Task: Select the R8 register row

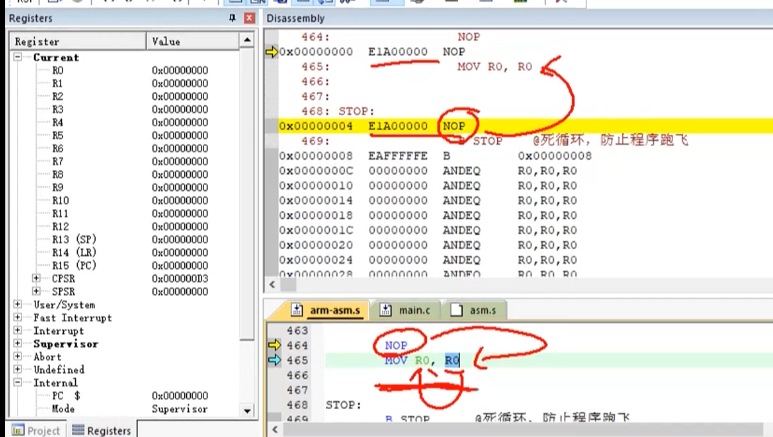Action: coord(126,174)
